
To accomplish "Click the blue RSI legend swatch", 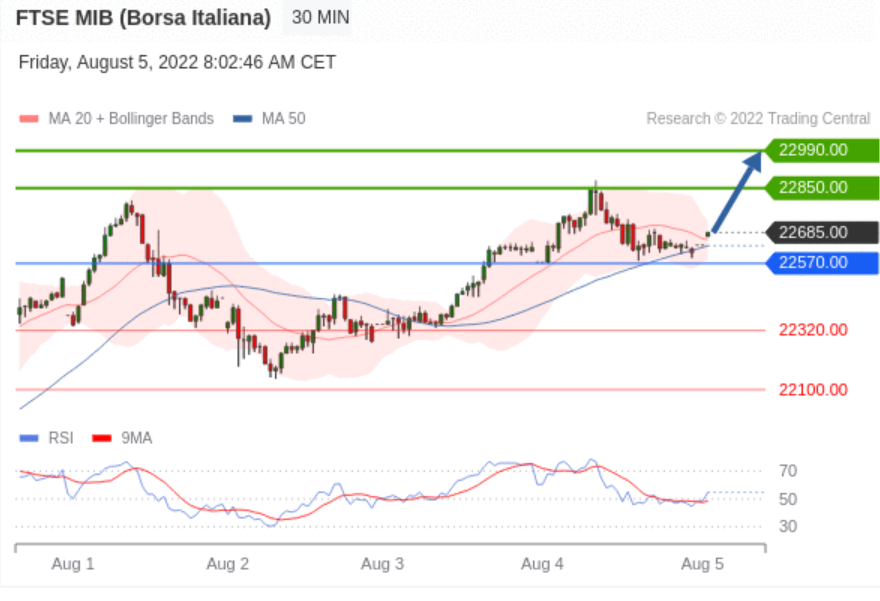I will (x=29, y=438).
